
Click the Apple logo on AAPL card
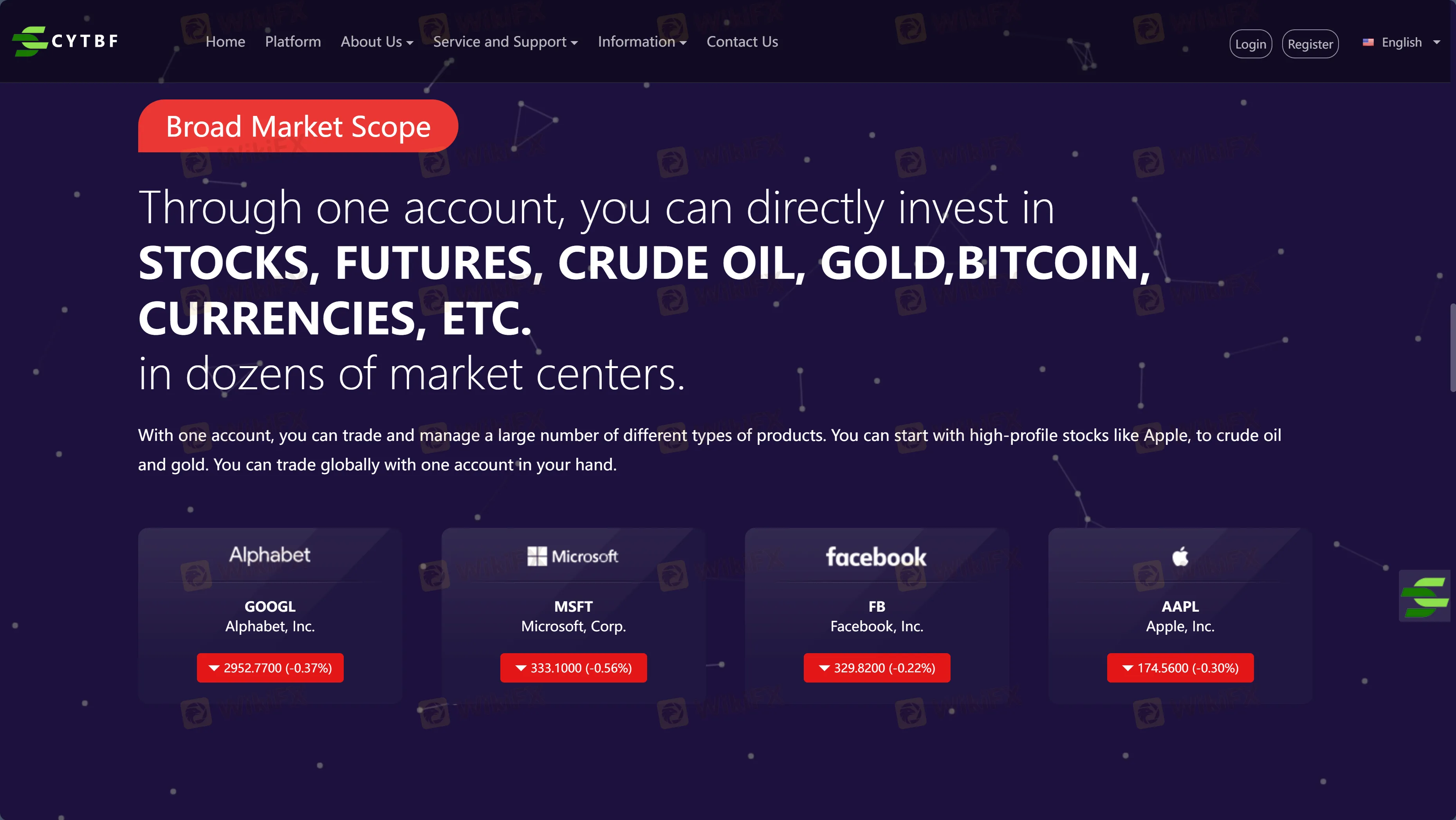click(1180, 556)
